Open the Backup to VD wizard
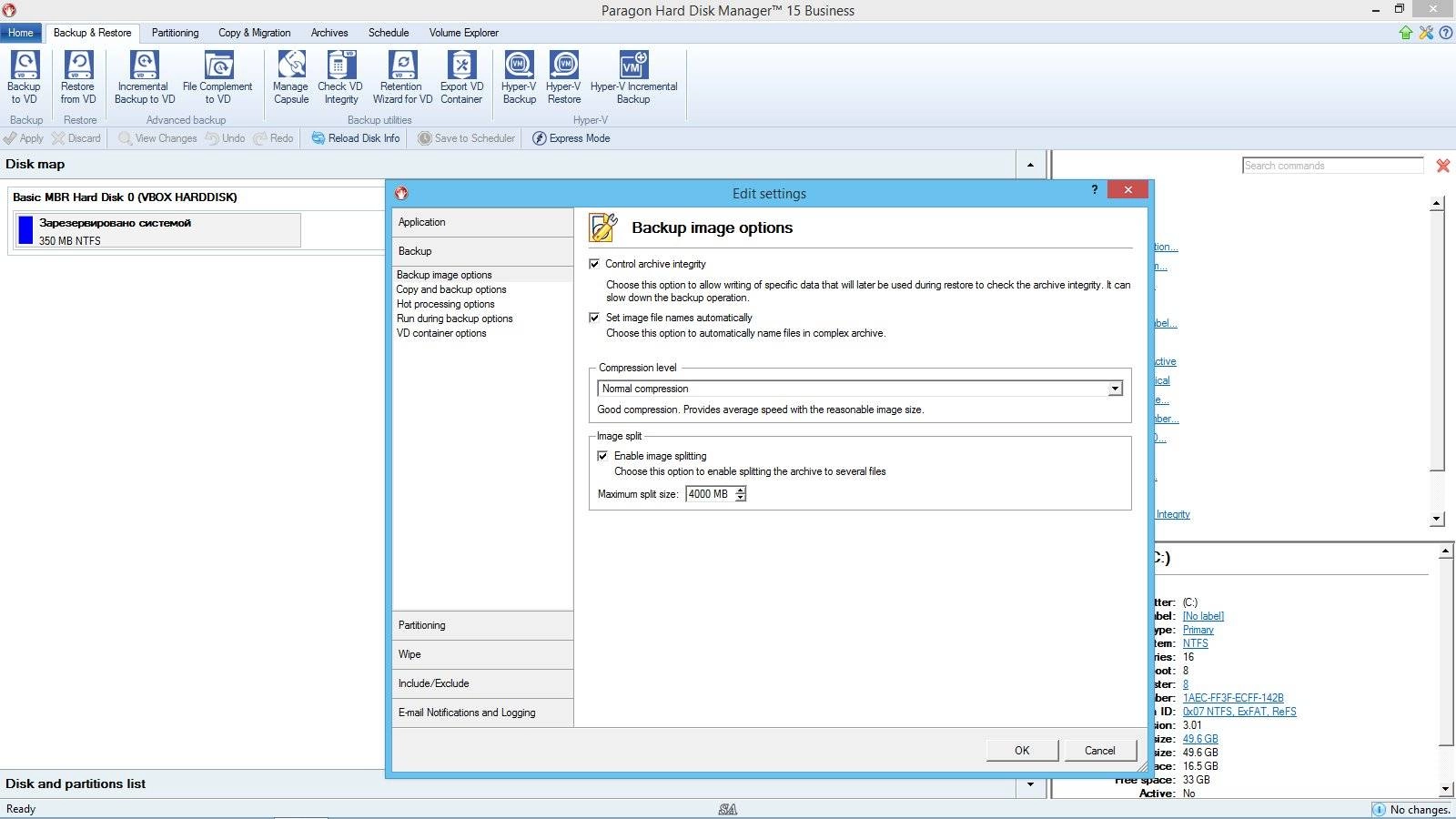 pos(25,77)
